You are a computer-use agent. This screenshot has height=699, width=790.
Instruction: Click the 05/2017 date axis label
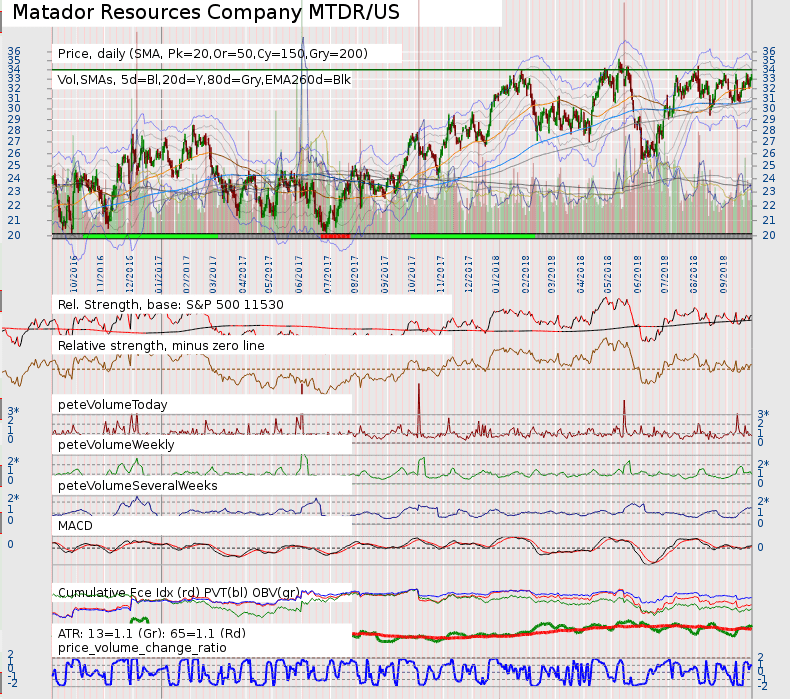pos(269,274)
